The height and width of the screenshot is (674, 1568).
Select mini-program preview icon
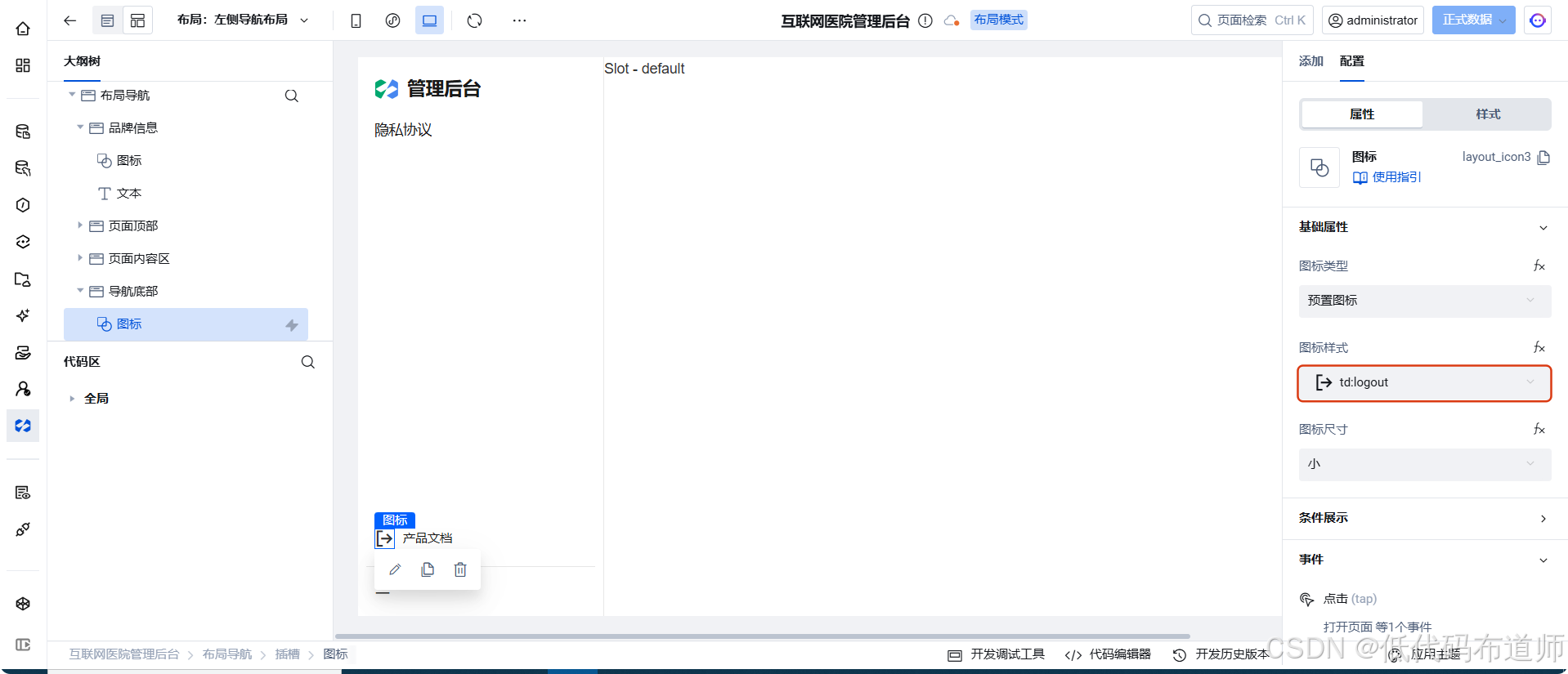392,20
